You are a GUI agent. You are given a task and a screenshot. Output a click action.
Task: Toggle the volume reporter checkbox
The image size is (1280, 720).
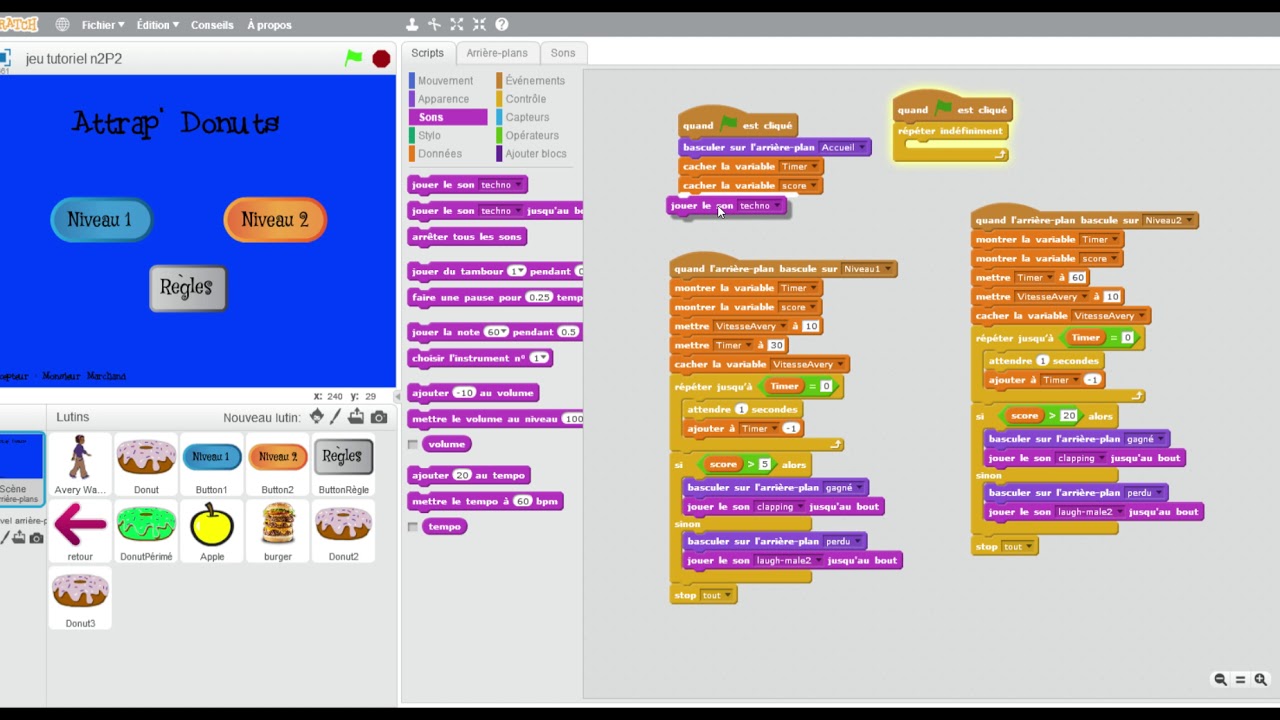pyautogui.click(x=413, y=444)
